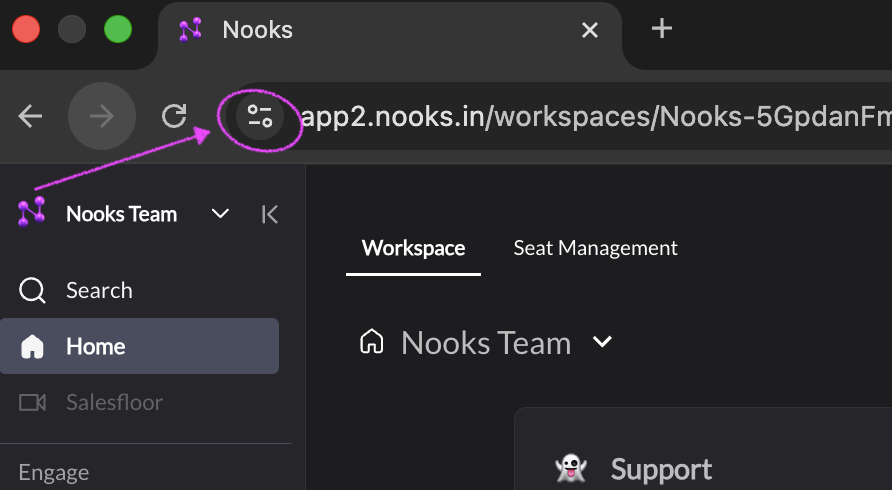Click the Engage section label
Viewport: 892px width, 490px height.
(53, 473)
